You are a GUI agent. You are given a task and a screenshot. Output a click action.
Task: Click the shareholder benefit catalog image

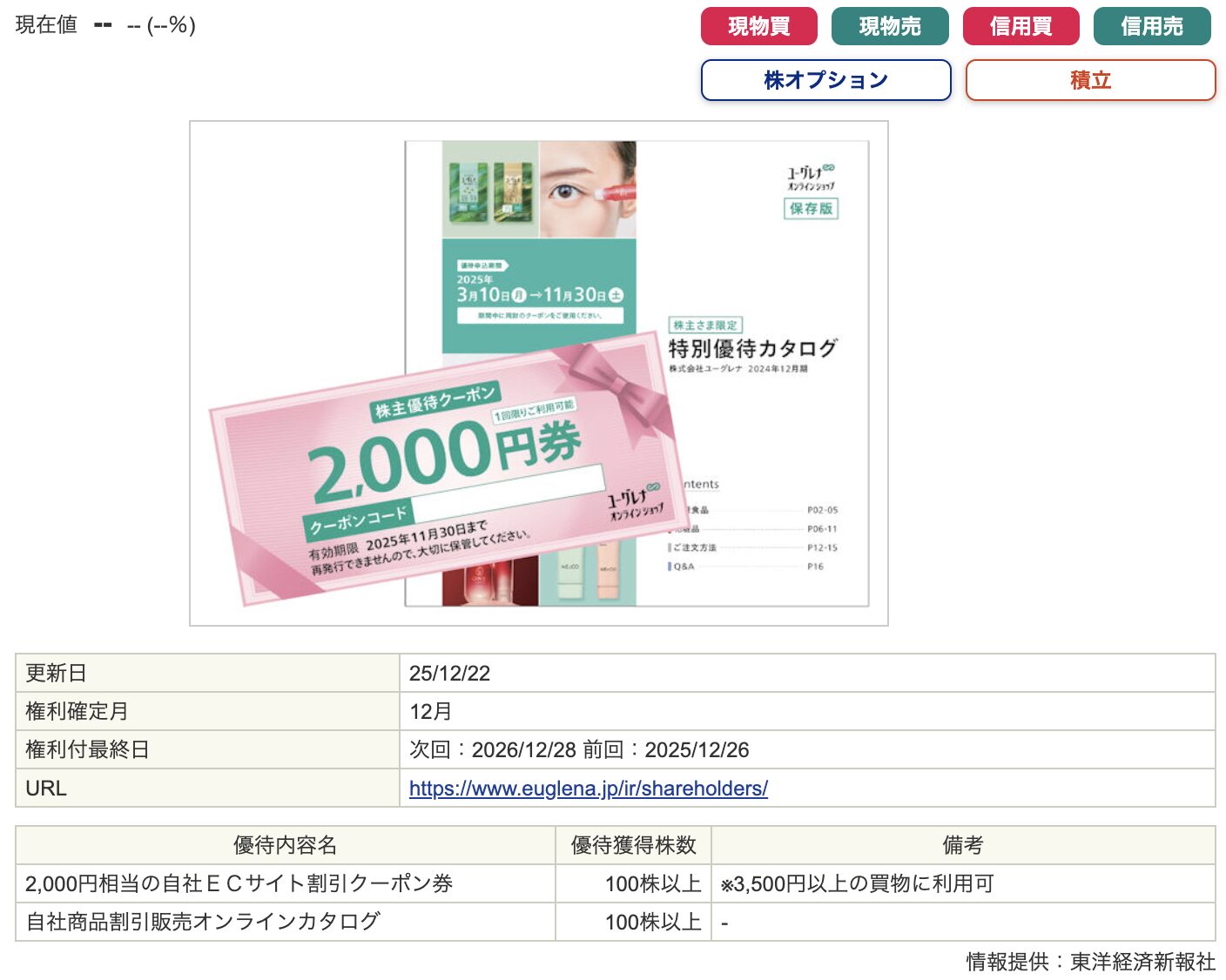539,373
